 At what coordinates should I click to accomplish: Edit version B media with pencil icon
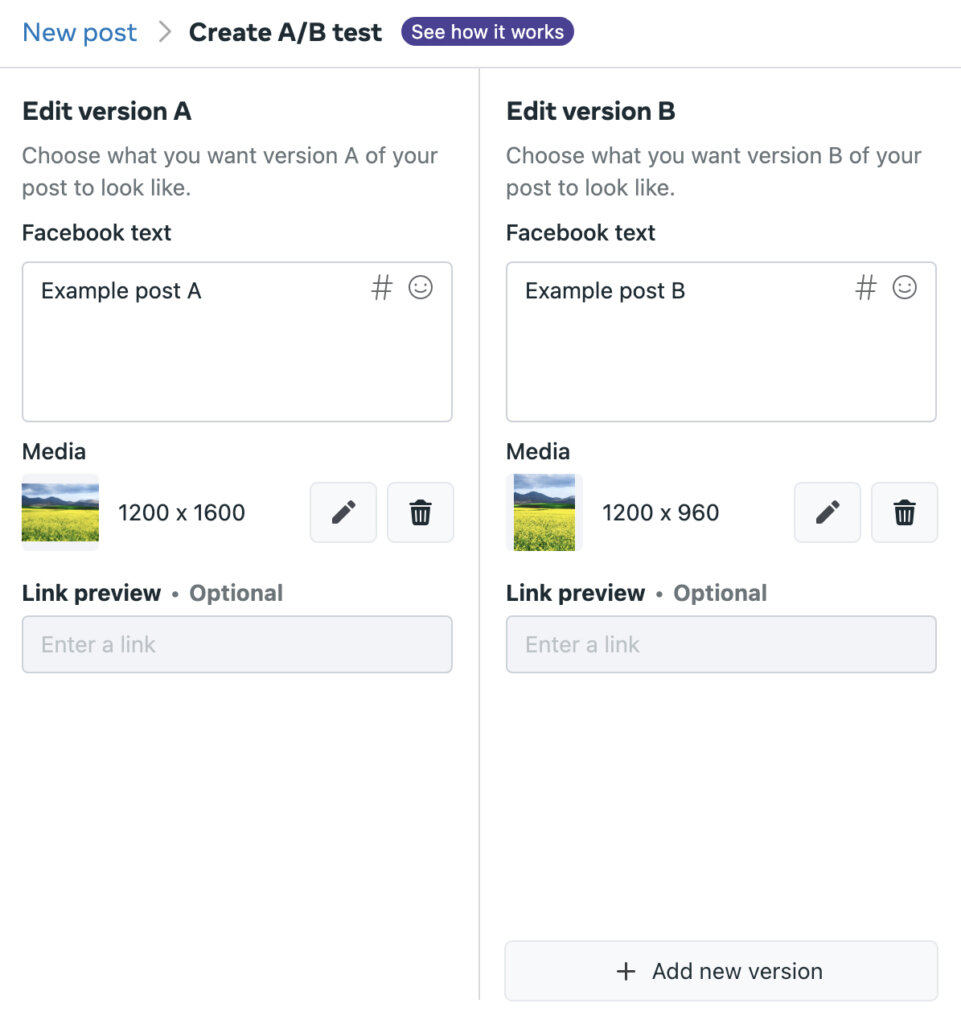(827, 513)
